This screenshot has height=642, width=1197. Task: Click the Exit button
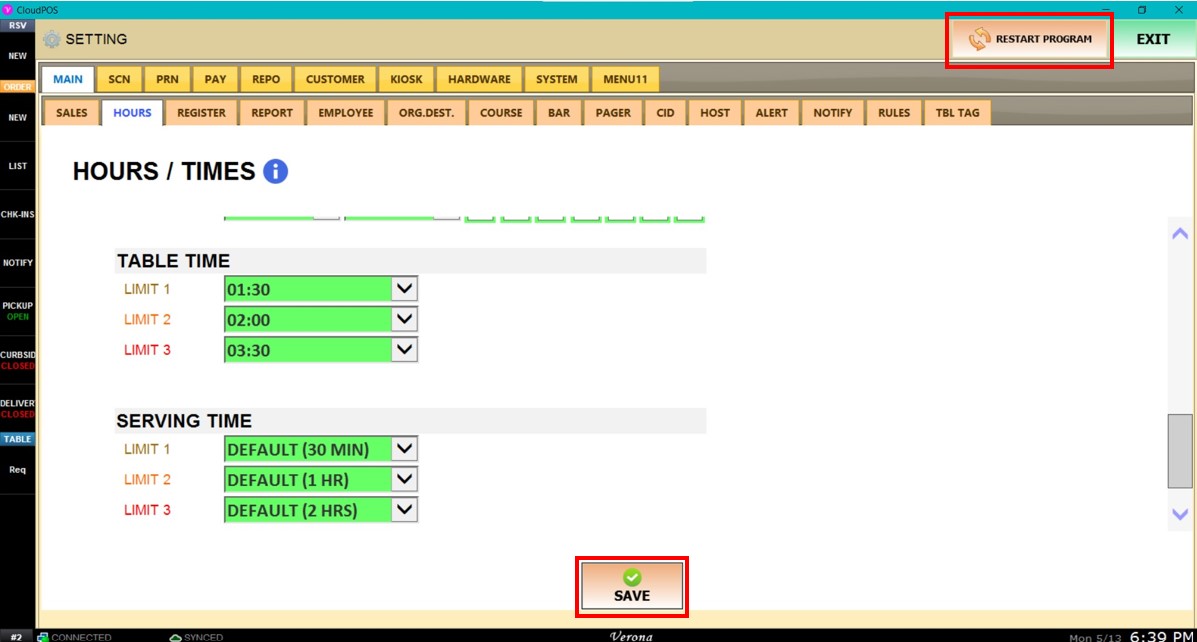(1152, 40)
